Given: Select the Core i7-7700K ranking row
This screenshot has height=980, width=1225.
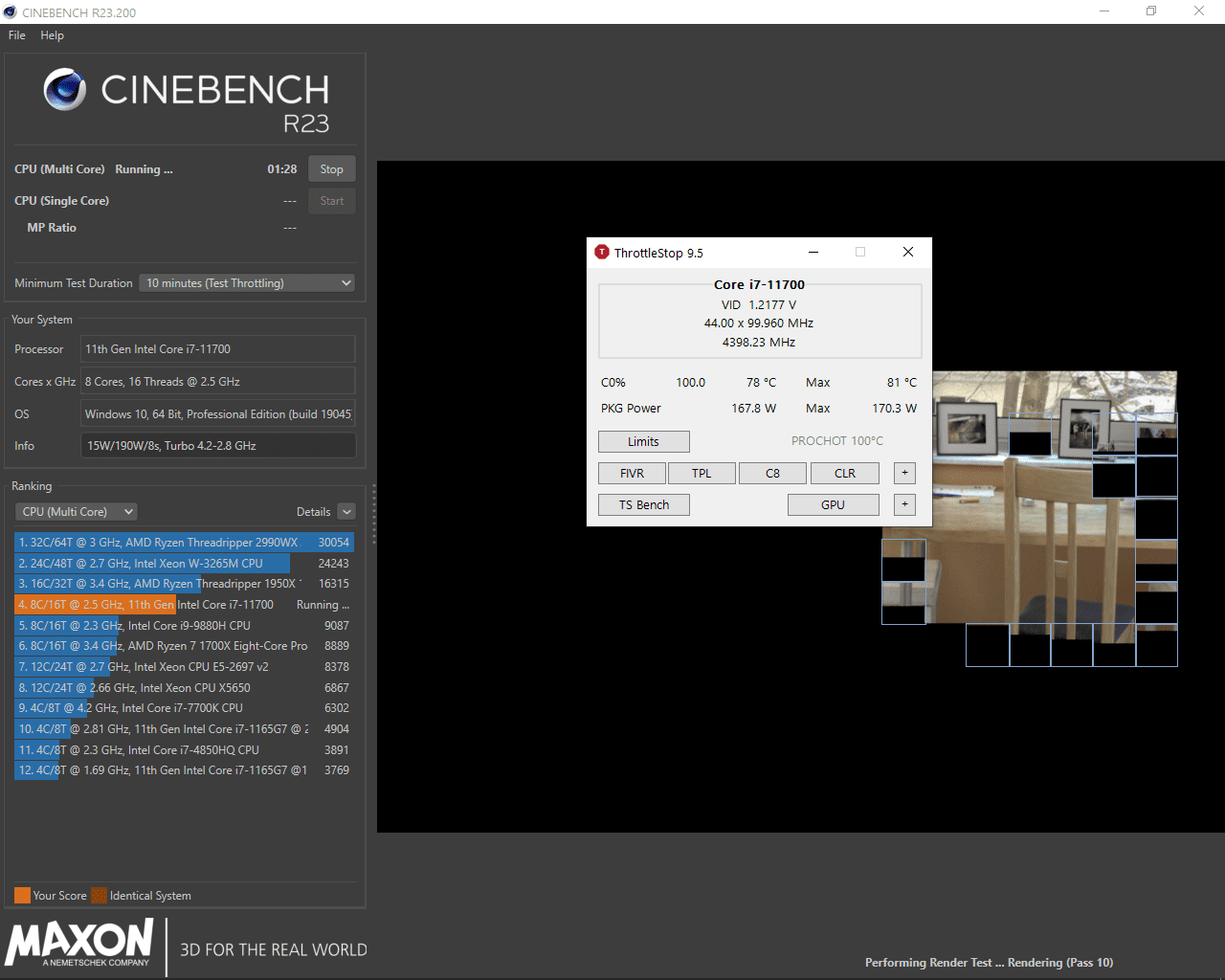Looking at the screenshot, I should click(x=184, y=708).
